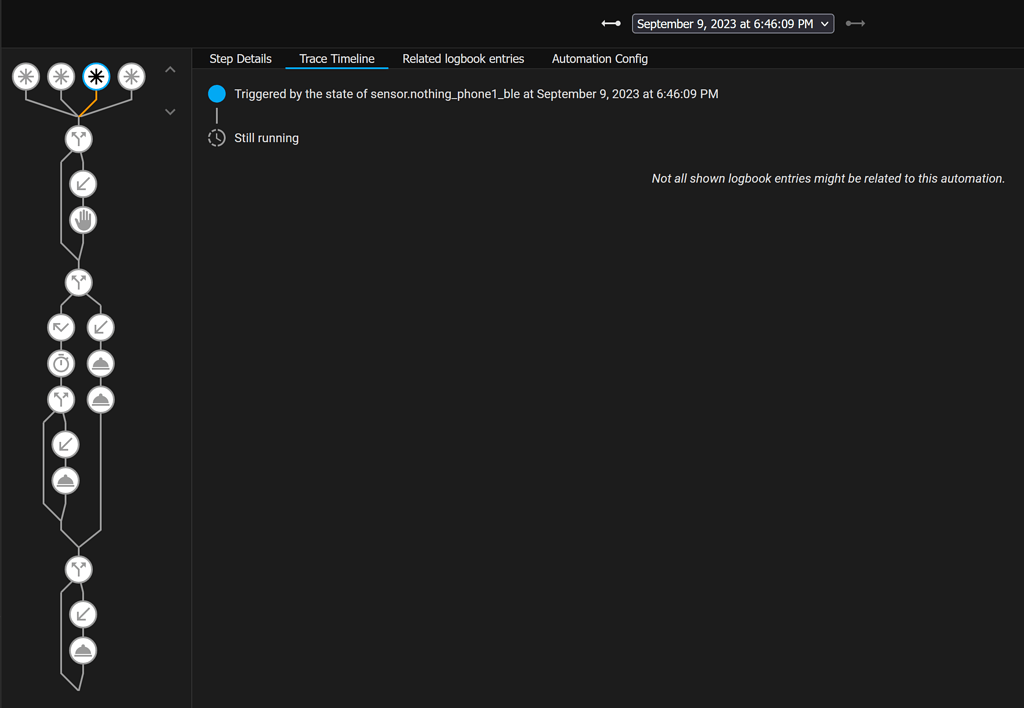
Task: Open the bottom call-service node in the graph
Action: pyautogui.click(x=82, y=650)
